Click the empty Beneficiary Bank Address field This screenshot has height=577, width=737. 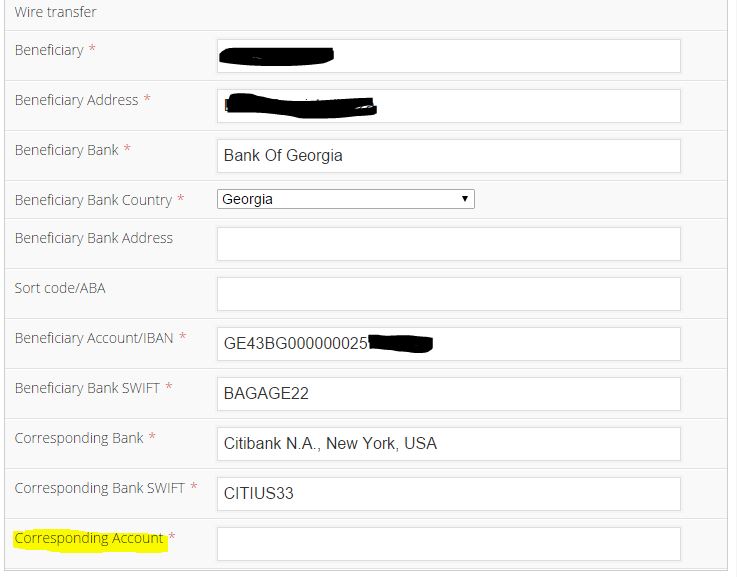point(448,244)
